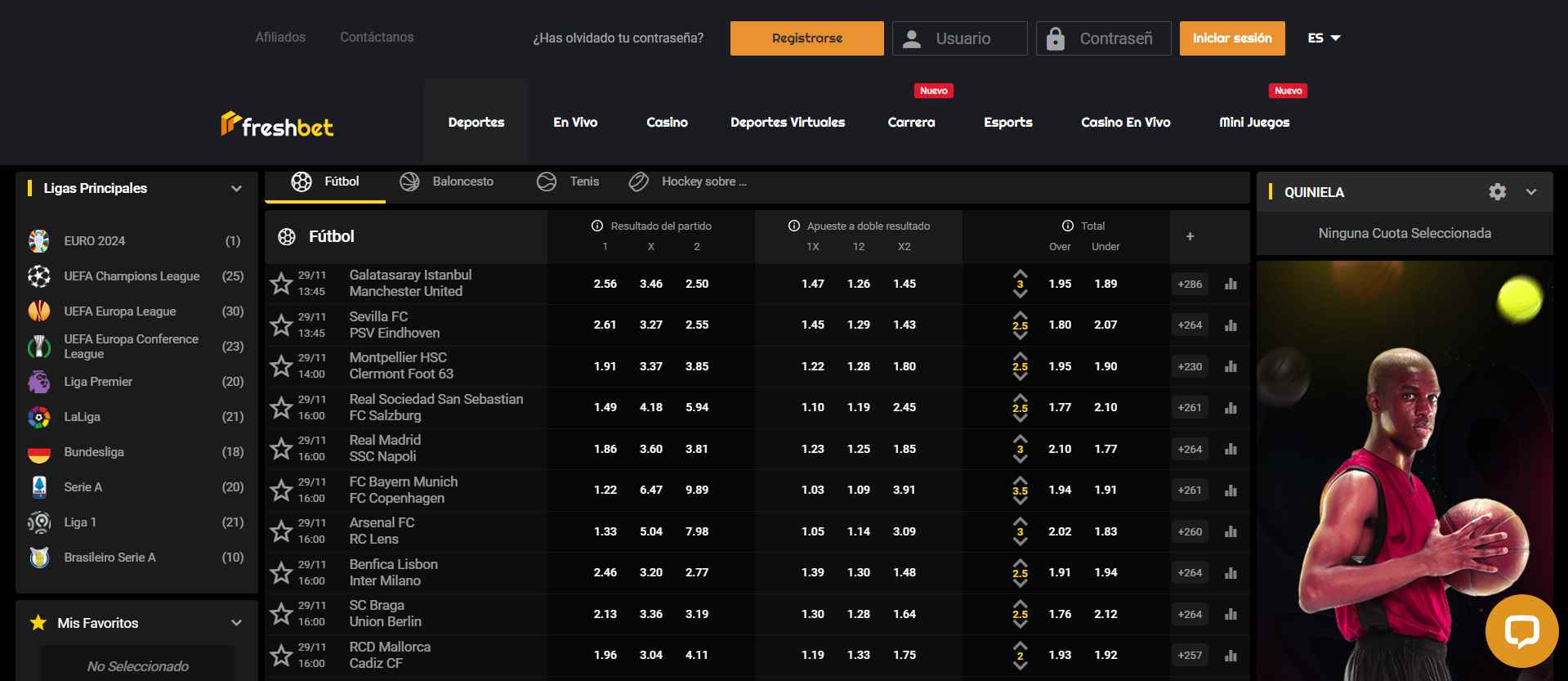Switch to Baloncesto sport tab
Image resolution: width=1568 pixels, height=681 pixels.
[x=446, y=181]
